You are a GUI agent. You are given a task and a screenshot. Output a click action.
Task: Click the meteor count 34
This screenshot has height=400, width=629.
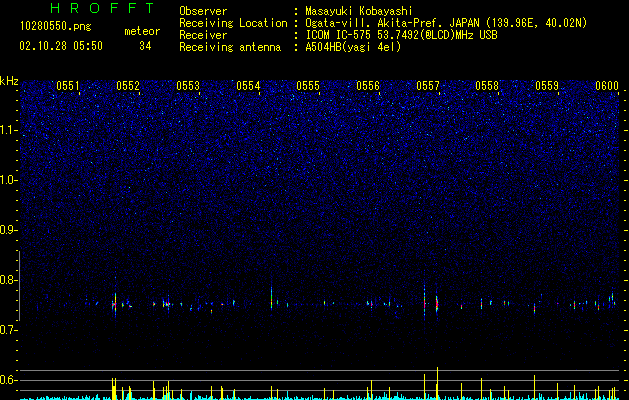[145, 46]
